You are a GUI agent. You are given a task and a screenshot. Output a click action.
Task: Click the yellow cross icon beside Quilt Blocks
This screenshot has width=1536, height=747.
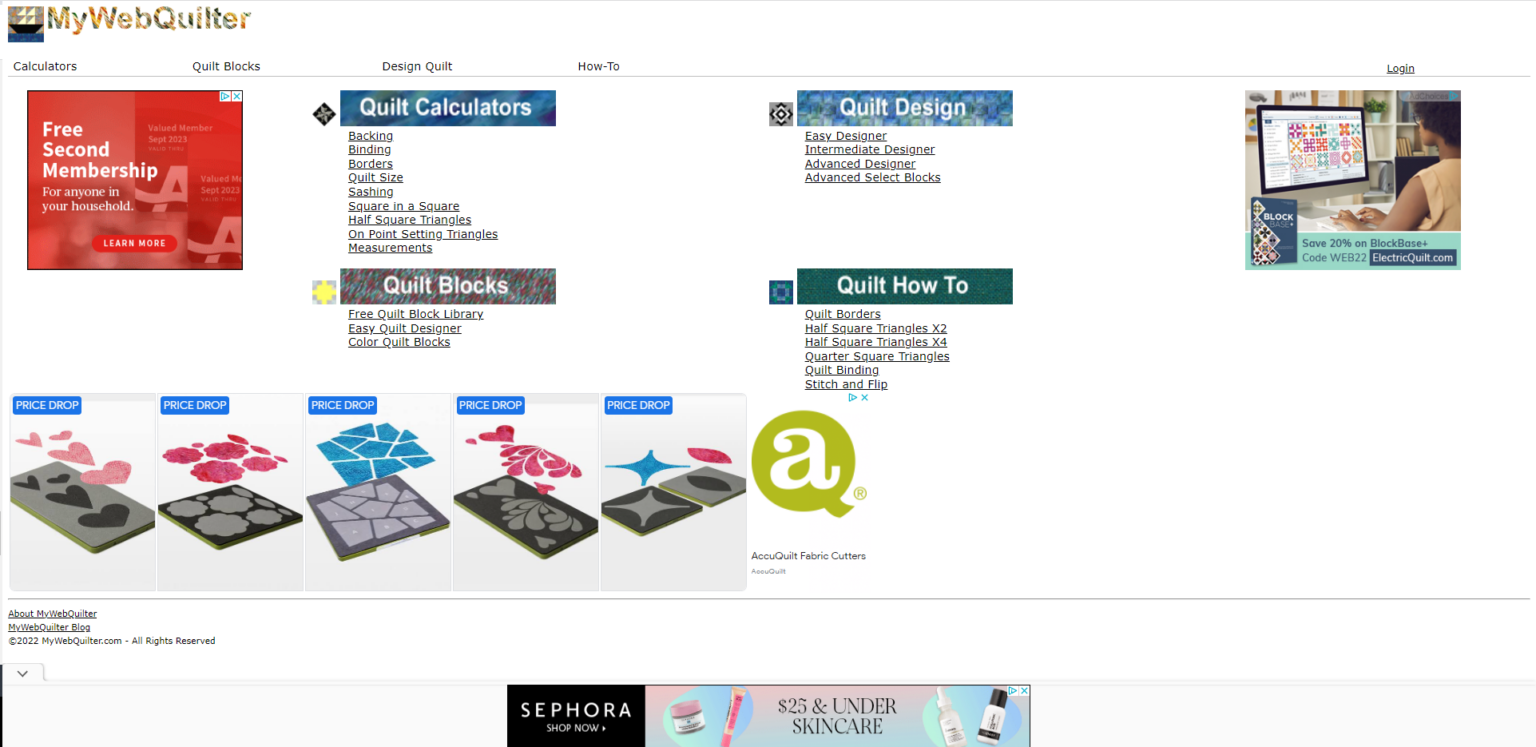pyautogui.click(x=323, y=292)
